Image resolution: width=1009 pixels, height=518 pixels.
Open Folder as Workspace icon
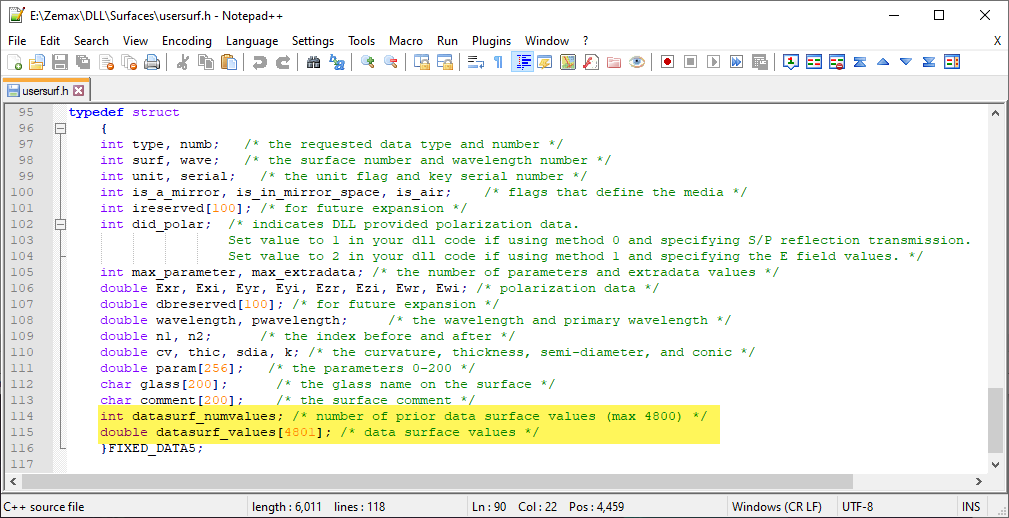click(x=614, y=62)
